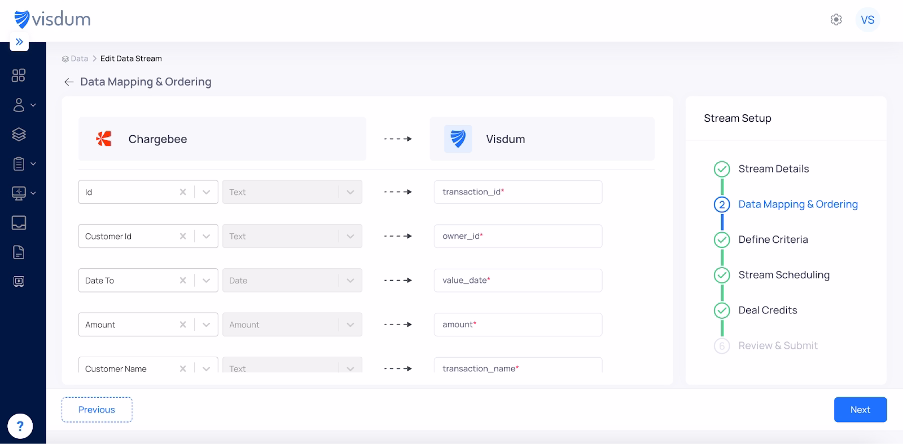Click the Chargebee source label
904x444 pixels.
pos(157,139)
